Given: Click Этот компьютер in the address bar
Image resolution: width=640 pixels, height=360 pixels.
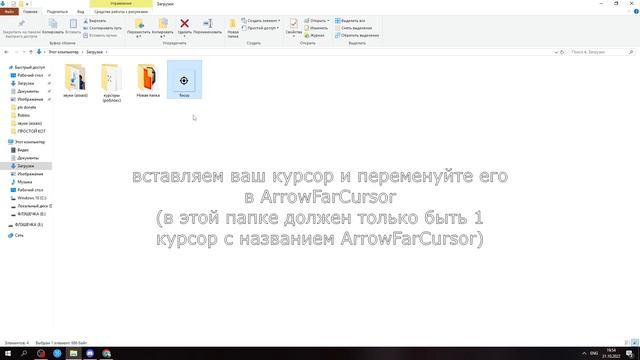Looking at the screenshot, I should 64,52.
